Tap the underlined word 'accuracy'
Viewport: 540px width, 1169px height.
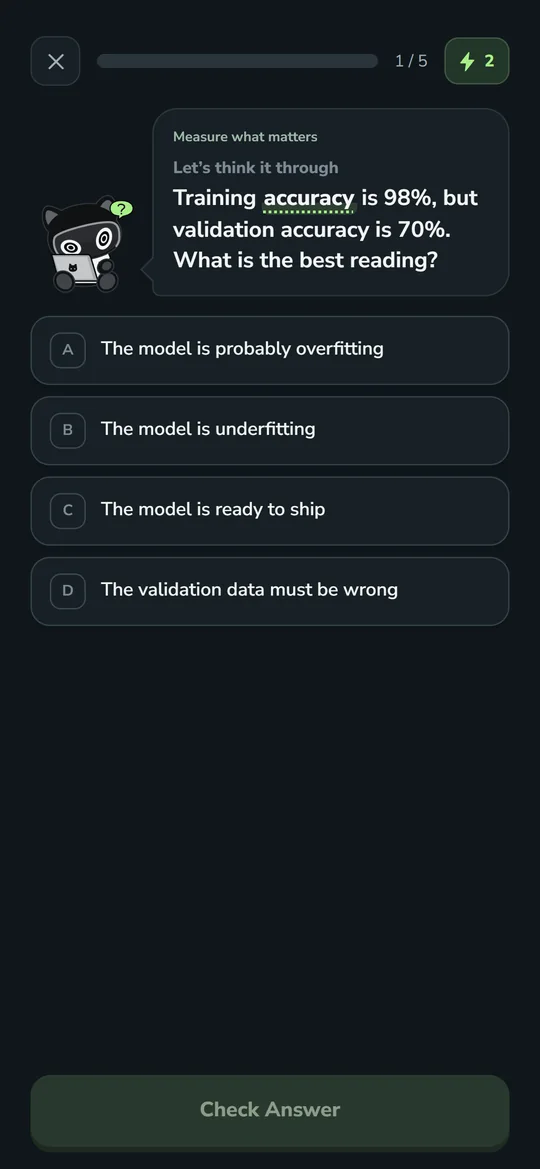click(309, 199)
